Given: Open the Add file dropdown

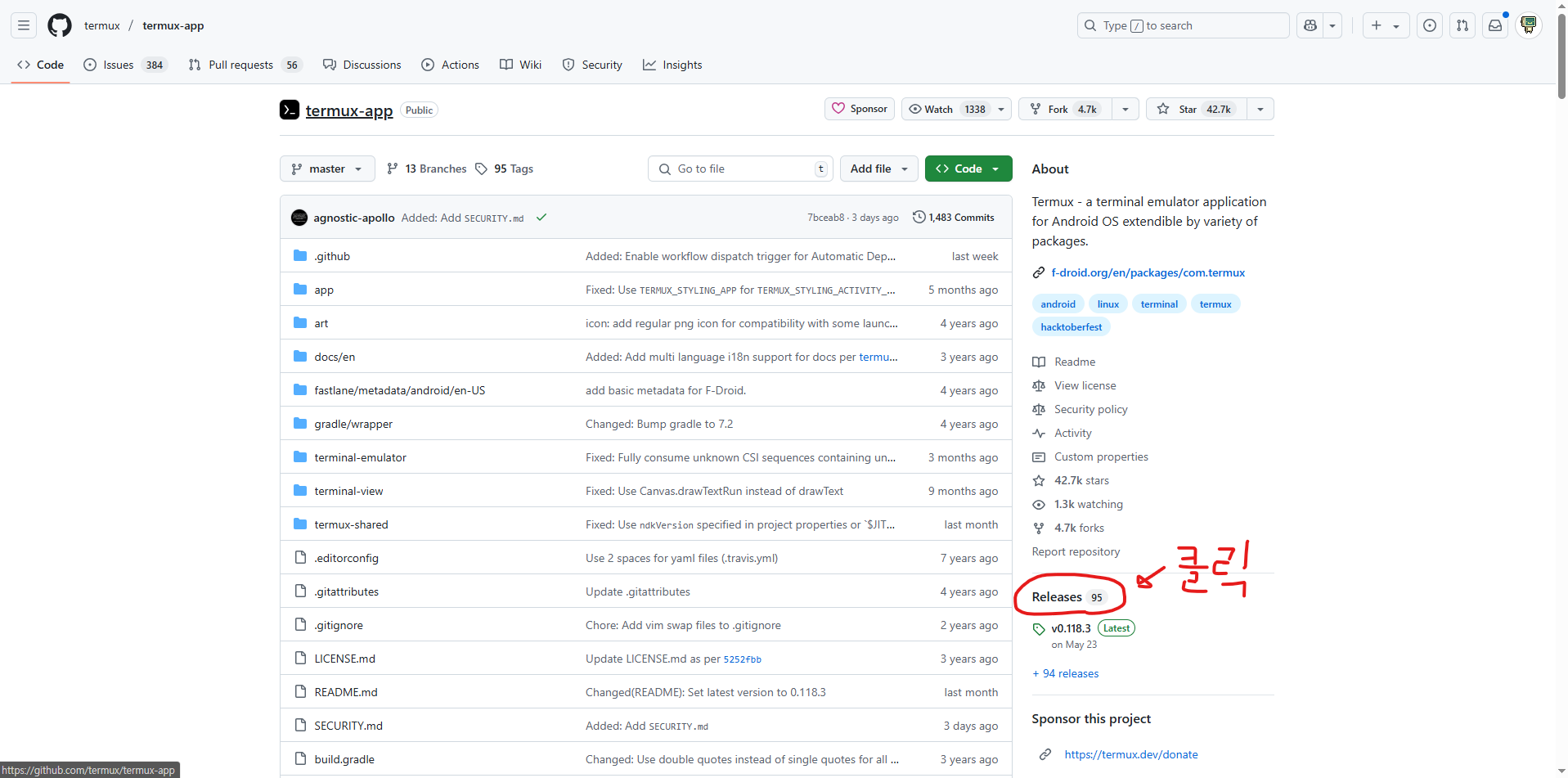Looking at the screenshot, I should click(879, 169).
